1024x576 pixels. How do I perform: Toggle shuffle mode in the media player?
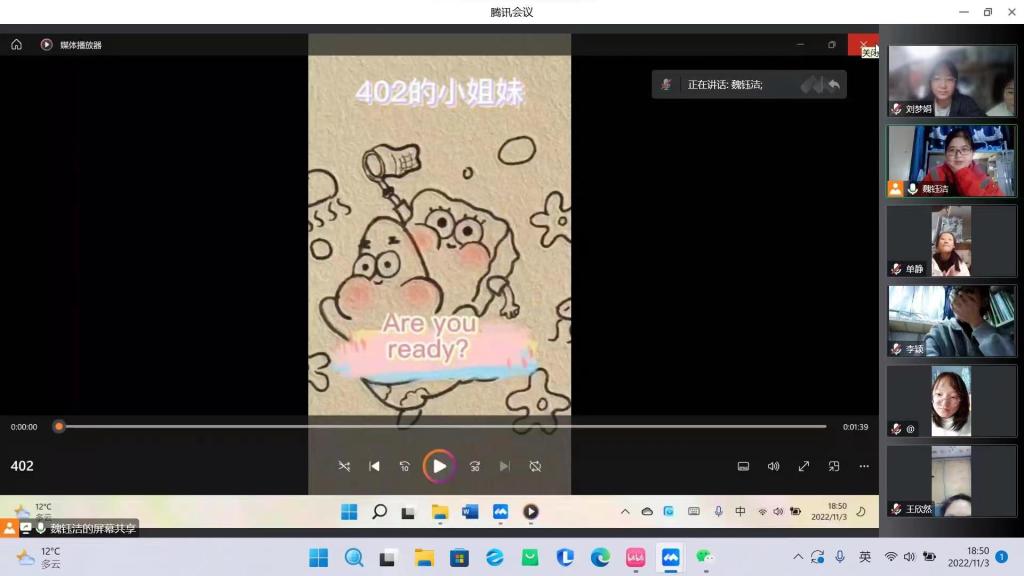tap(344, 466)
